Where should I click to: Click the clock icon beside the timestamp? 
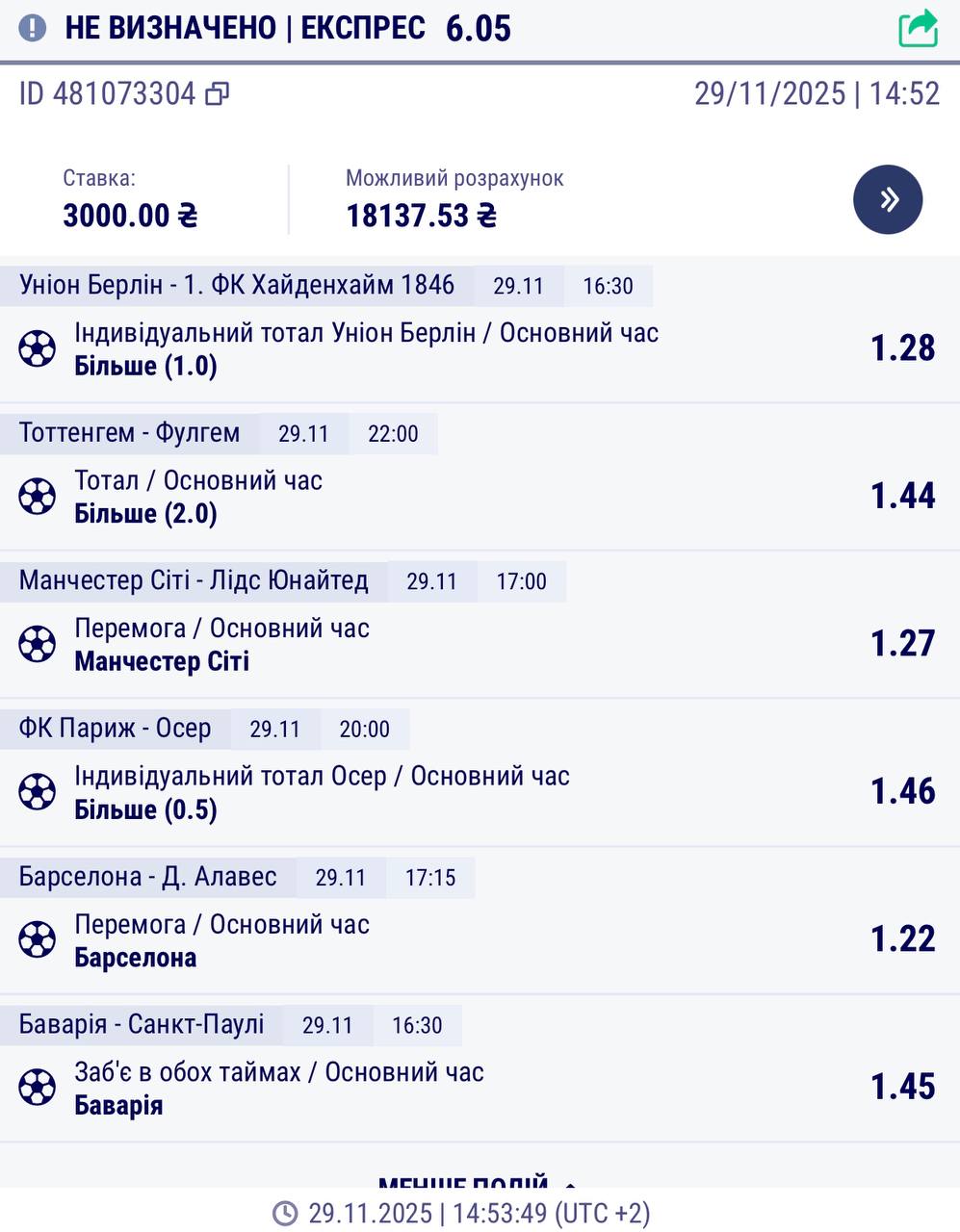pyautogui.click(x=285, y=1214)
